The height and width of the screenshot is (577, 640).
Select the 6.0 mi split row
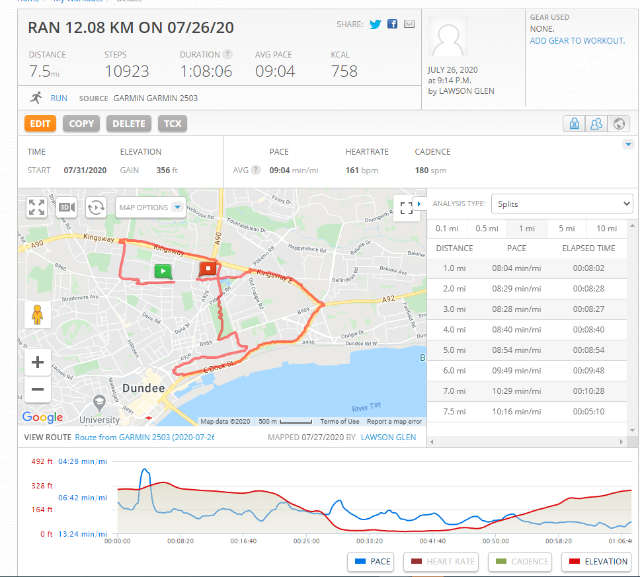coord(527,371)
